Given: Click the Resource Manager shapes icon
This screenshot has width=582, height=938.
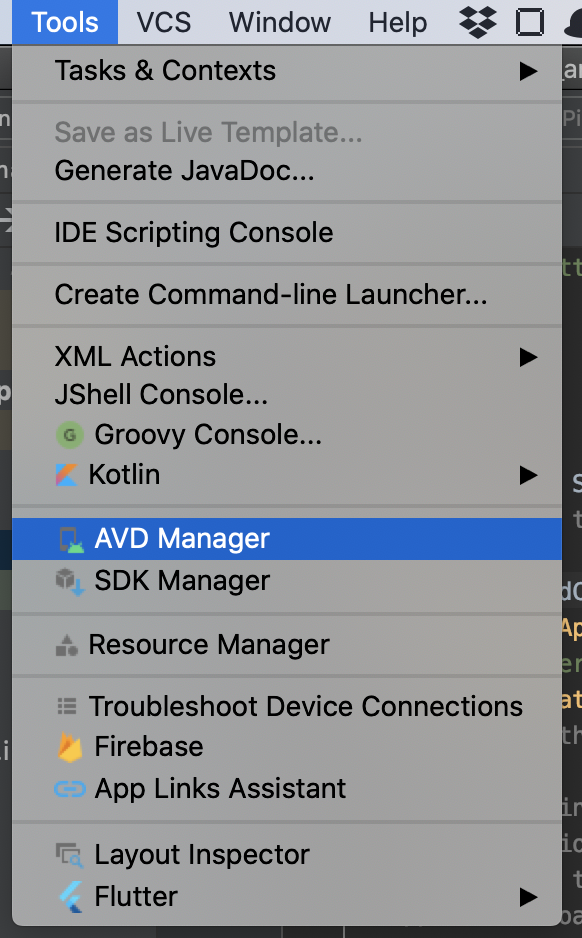Looking at the screenshot, I should point(66,645).
